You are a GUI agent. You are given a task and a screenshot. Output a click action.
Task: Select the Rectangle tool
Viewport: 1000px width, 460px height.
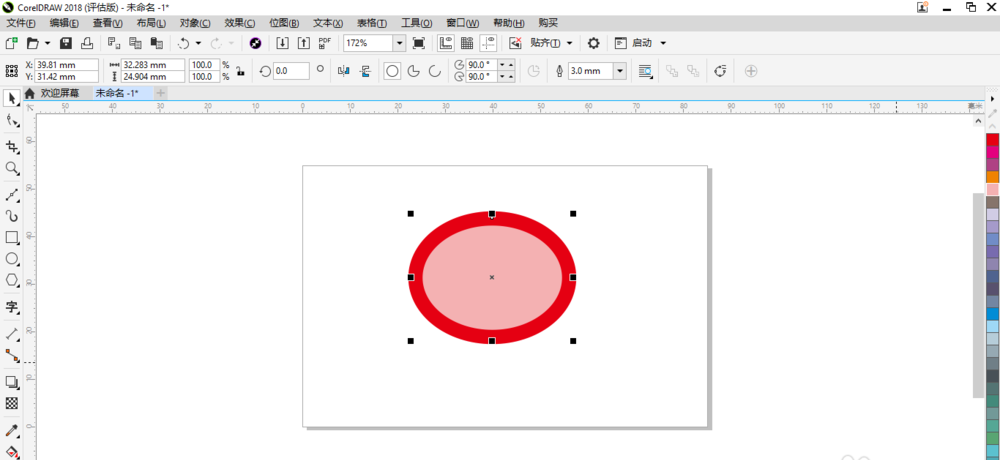[x=11, y=238]
